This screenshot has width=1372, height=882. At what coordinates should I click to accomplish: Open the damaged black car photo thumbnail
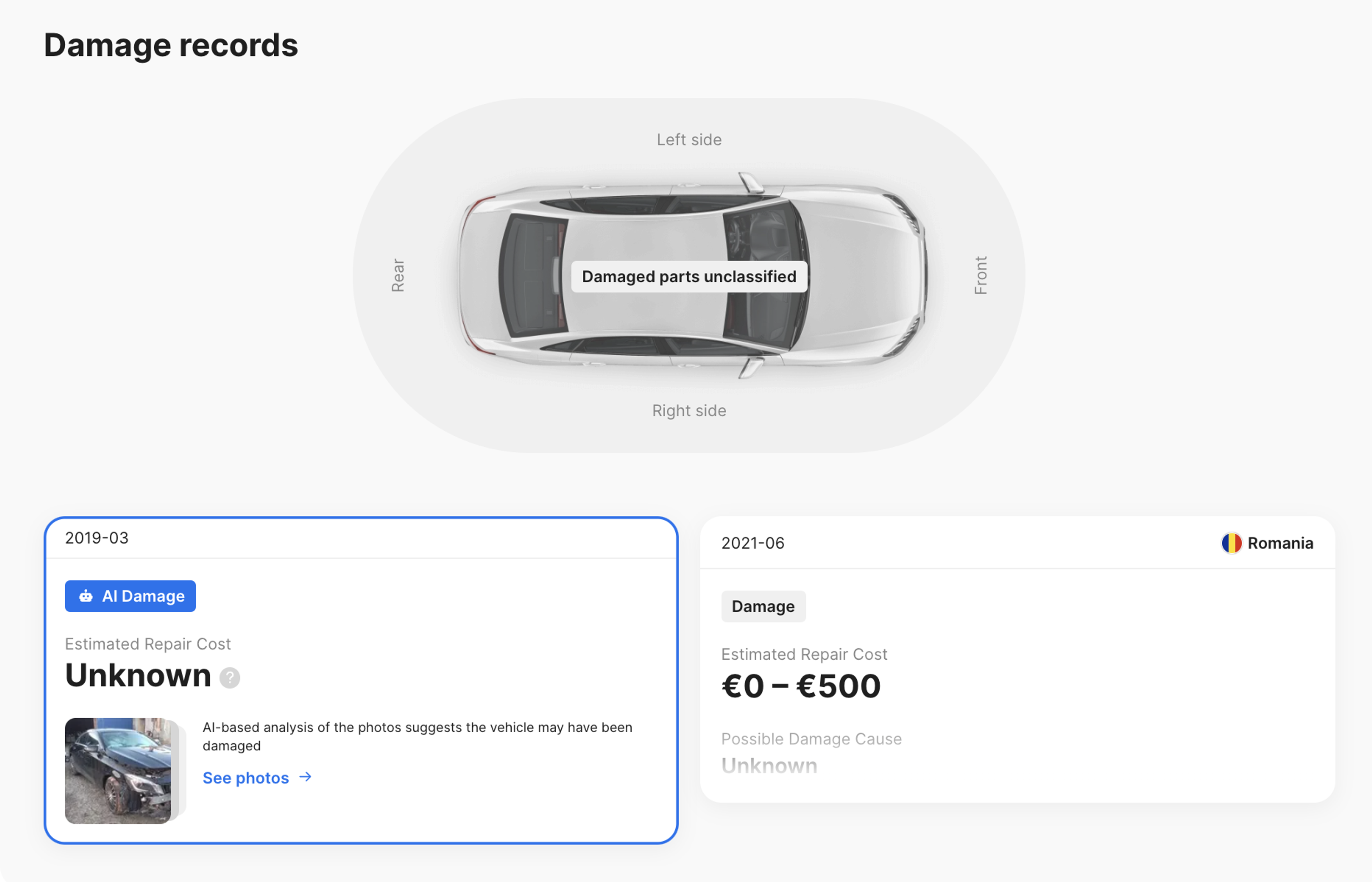pos(118,771)
